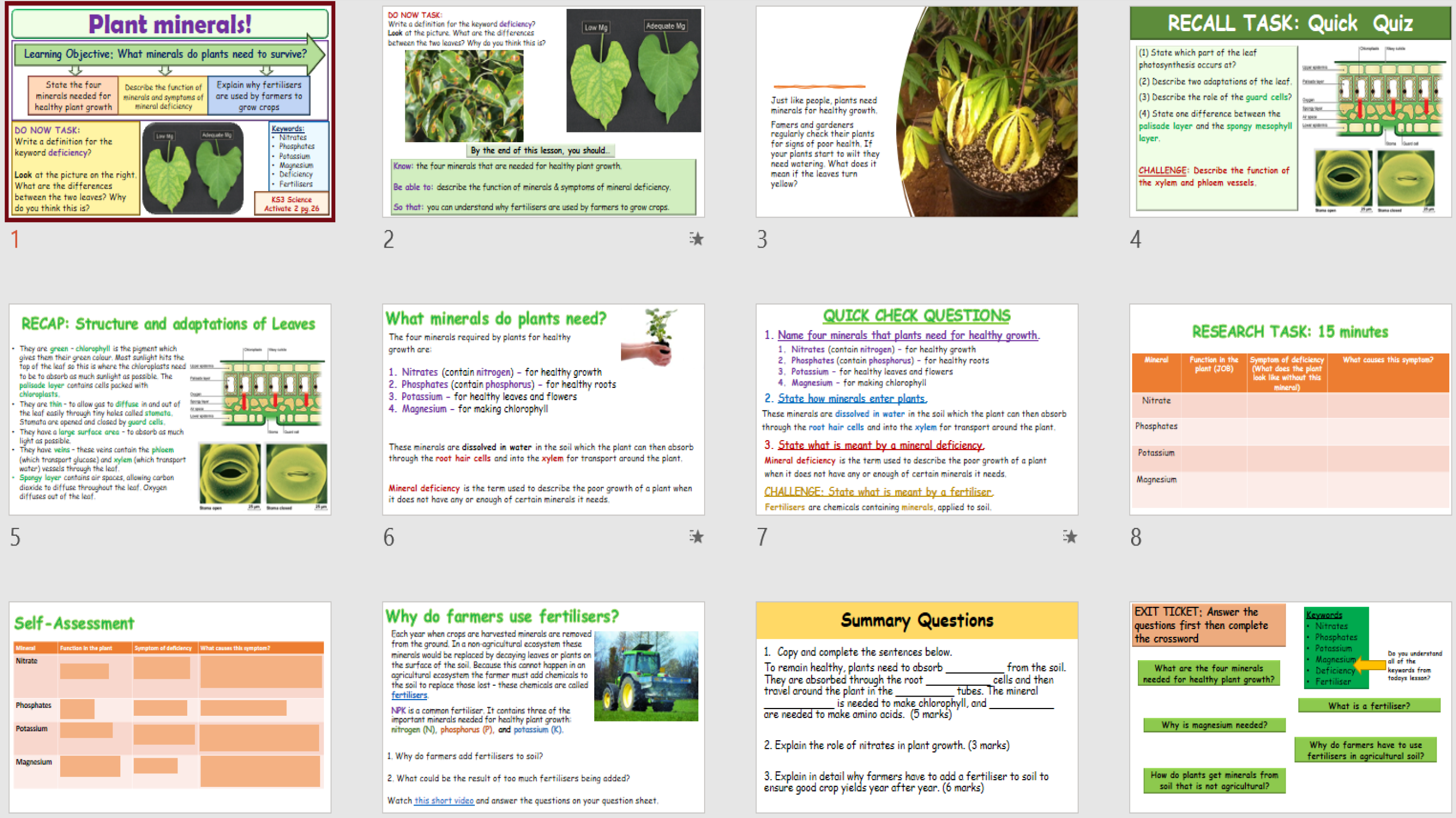Select the 'Summary Questions' slide
Image resolution: width=1456 pixels, height=818 pixels.
coord(916,706)
